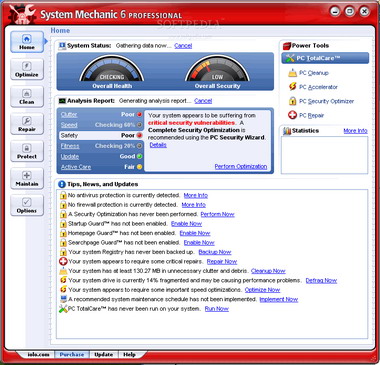
Task: Click the Implement Now link
Action: click(x=279, y=299)
